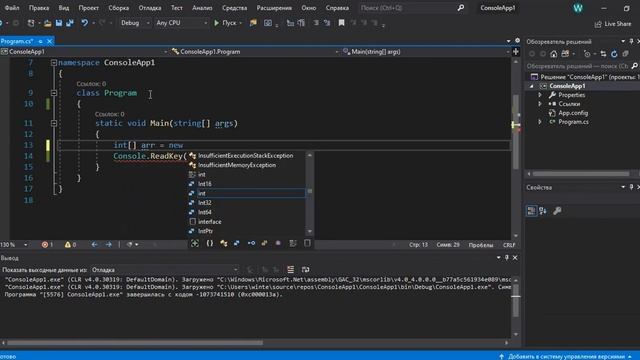The image size is (640, 360).
Task: Click the pin icon of Solution Explorer panel
Action: click(x=631, y=42)
